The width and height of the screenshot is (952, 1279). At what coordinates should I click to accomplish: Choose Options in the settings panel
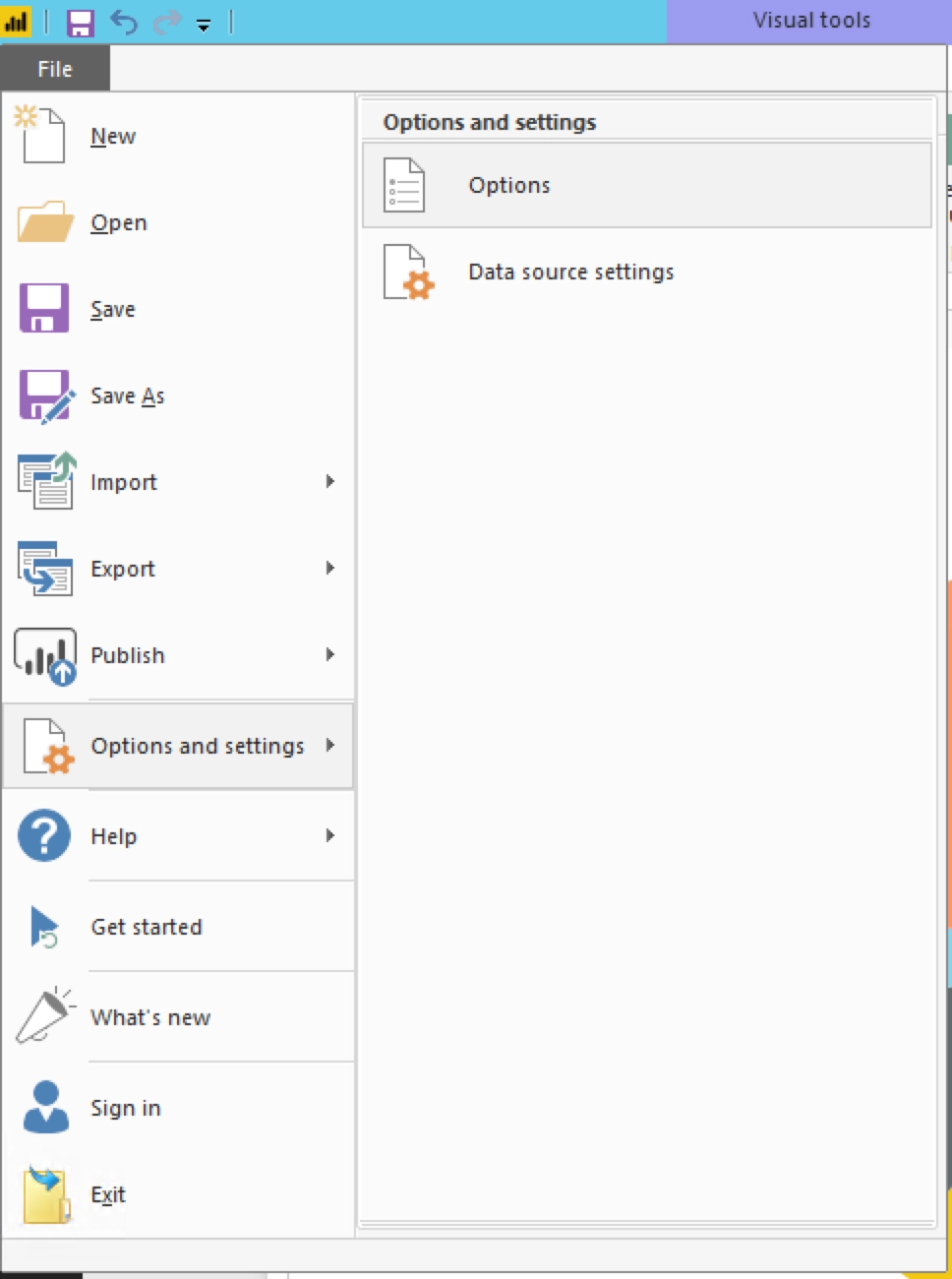509,186
